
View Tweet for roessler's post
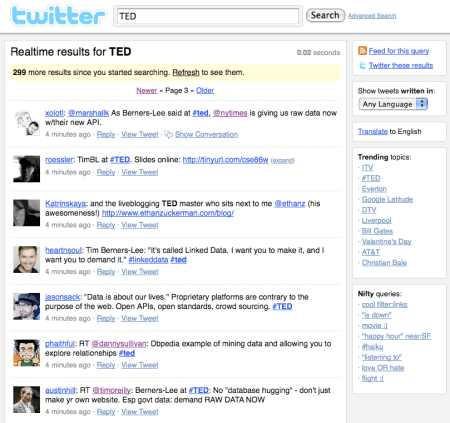[x=140, y=172]
